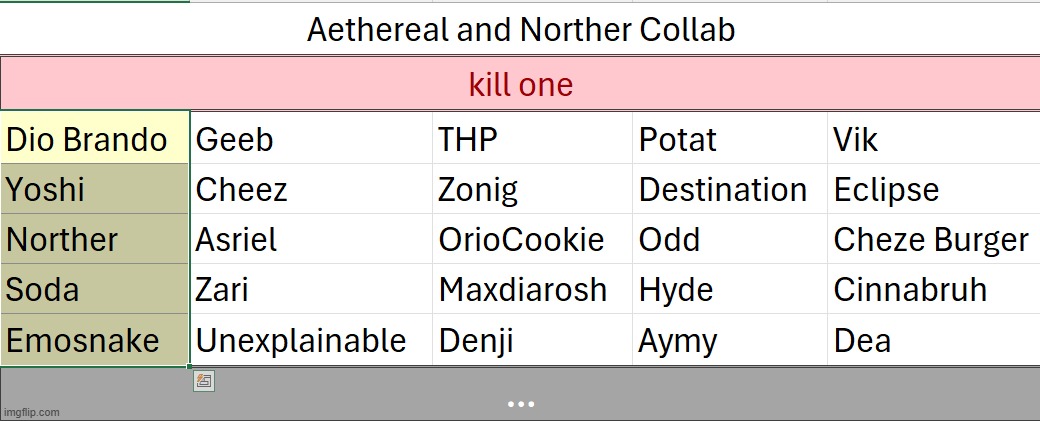Click the Yoshi cell

(95, 189)
